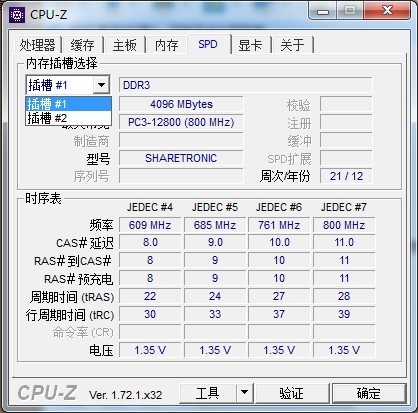Click the 频率 row label
Image resolution: width=418 pixels, height=413 pixels.
click(x=101, y=225)
